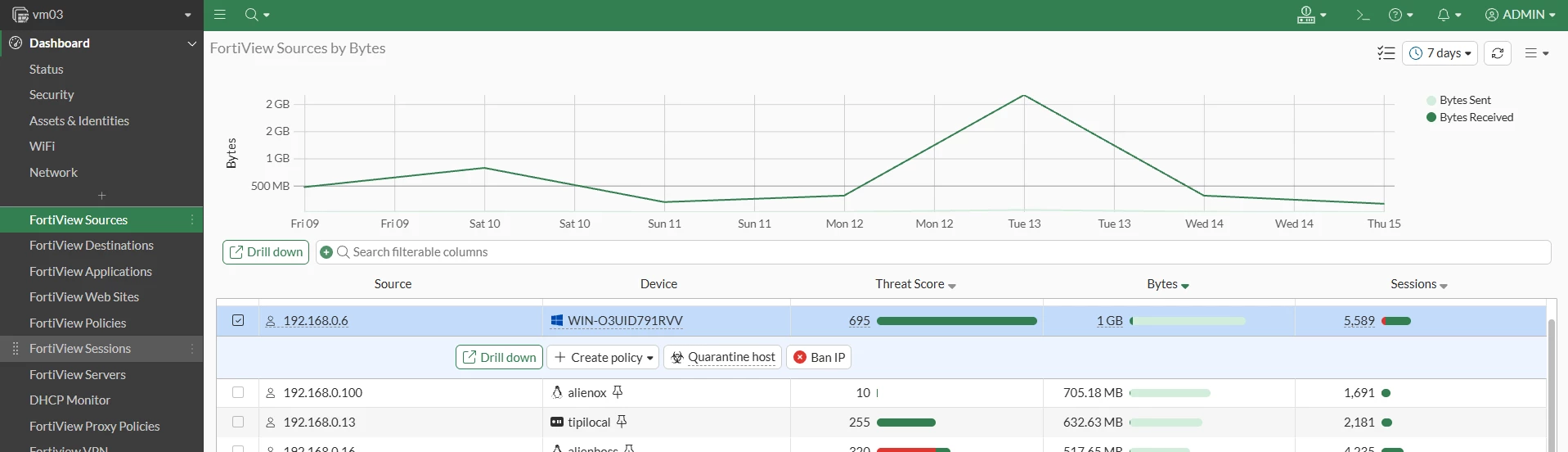This screenshot has width=1568, height=452.
Task: Click the user icon beside 192.168.0.100
Action: (x=271, y=393)
